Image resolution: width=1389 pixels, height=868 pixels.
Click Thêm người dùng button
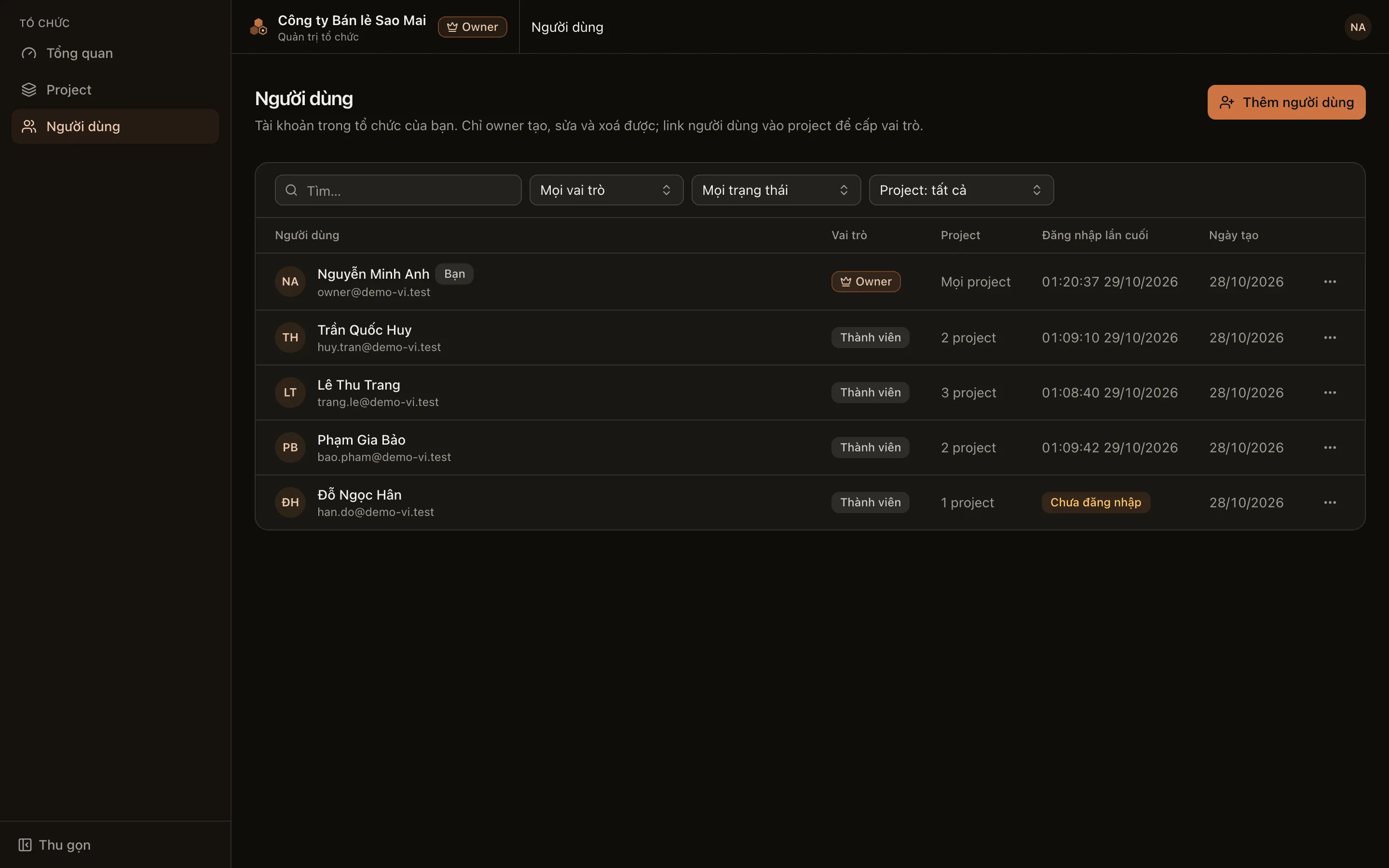coord(1286,102)
